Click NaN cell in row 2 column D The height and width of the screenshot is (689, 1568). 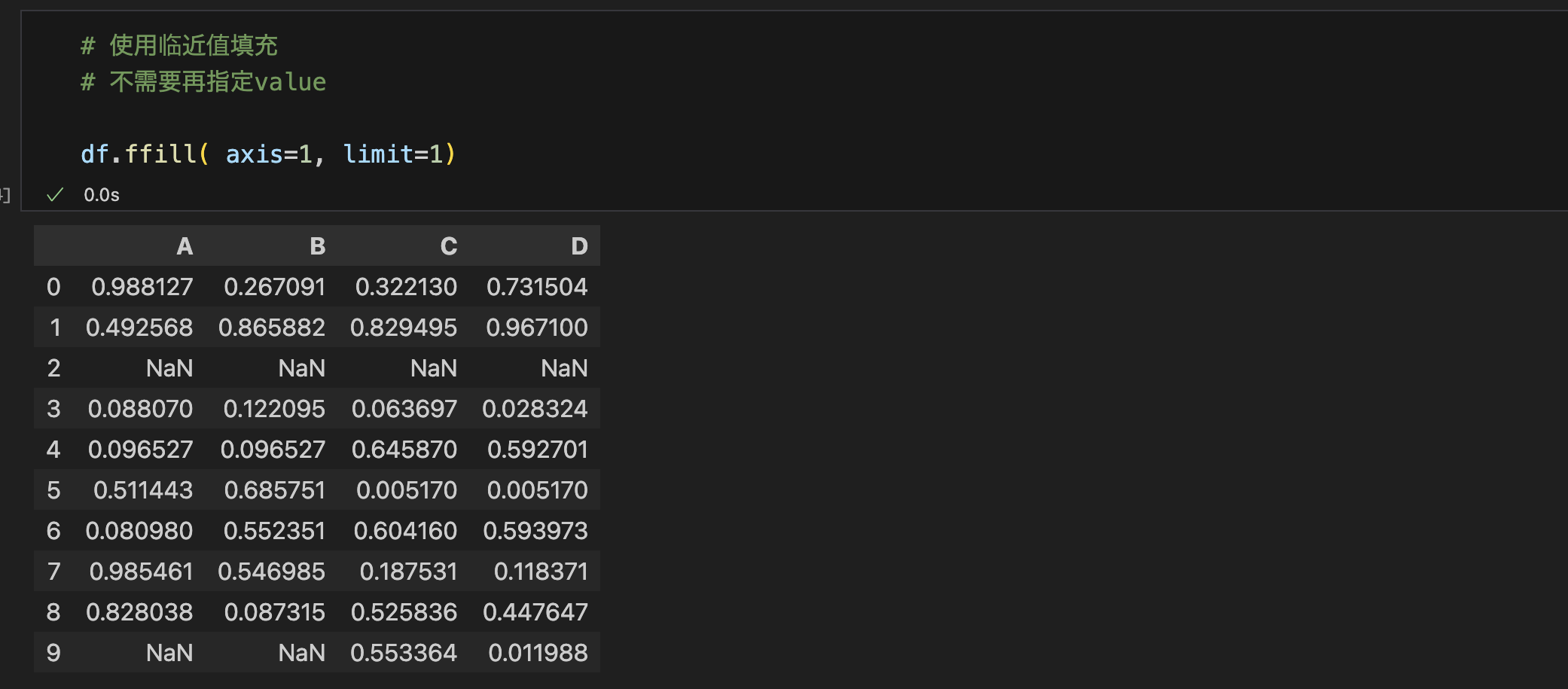(564, 368)
